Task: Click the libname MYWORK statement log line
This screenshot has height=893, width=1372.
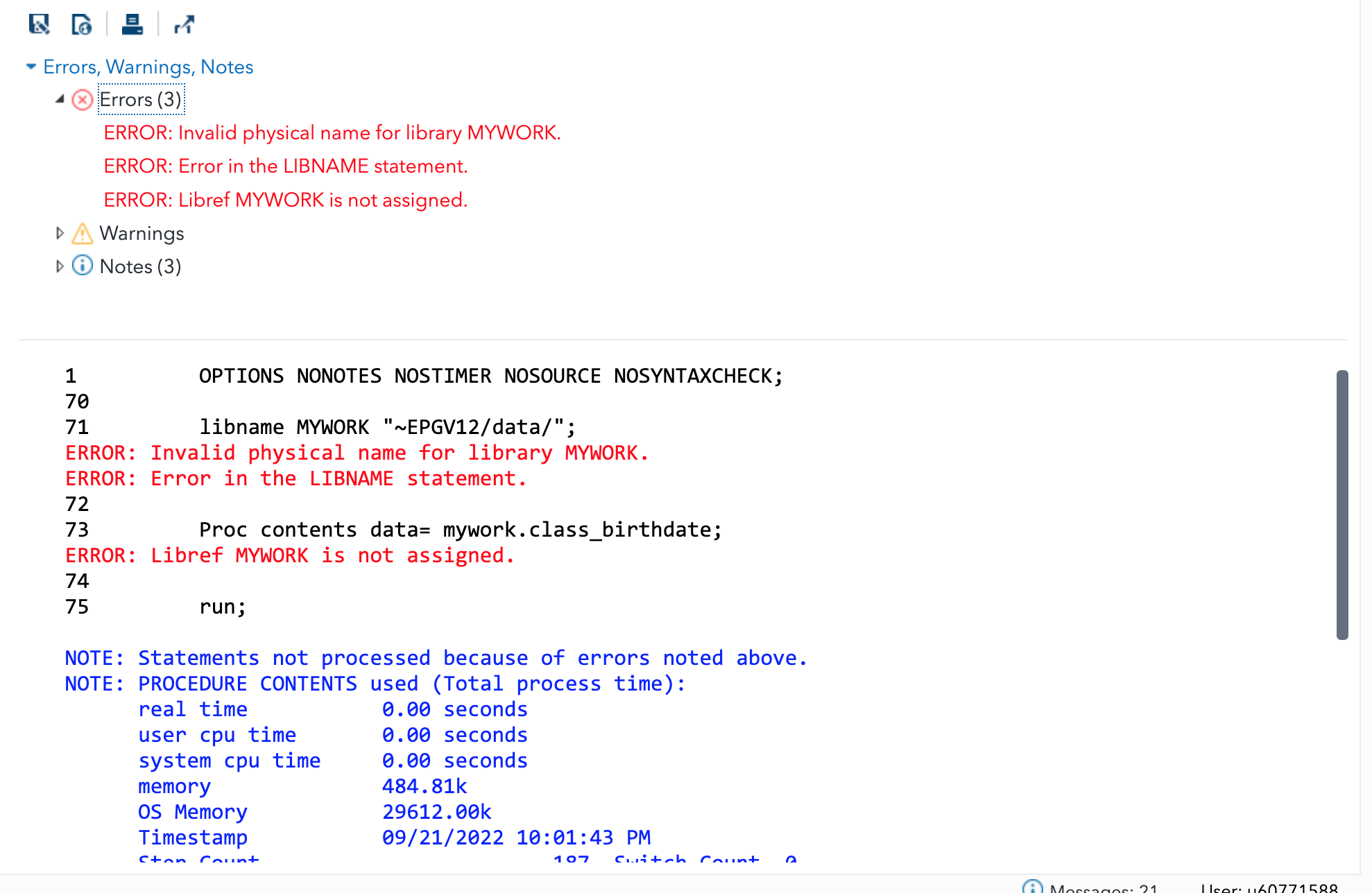Action: [387, 427]
